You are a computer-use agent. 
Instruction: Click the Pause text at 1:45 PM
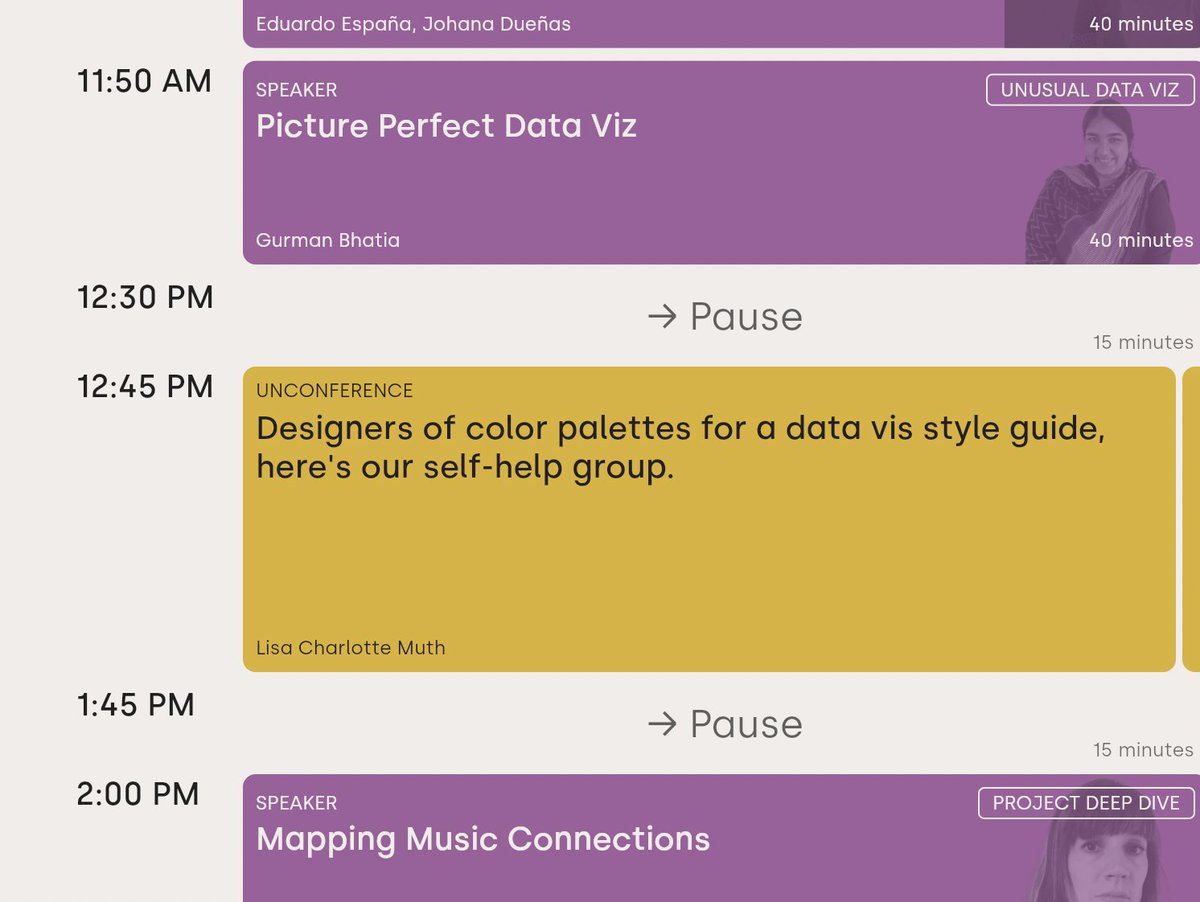pos(746,725)
